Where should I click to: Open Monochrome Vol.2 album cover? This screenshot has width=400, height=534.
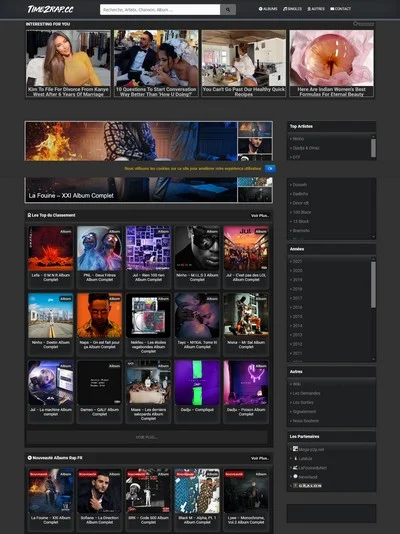(x=246, y=491)
